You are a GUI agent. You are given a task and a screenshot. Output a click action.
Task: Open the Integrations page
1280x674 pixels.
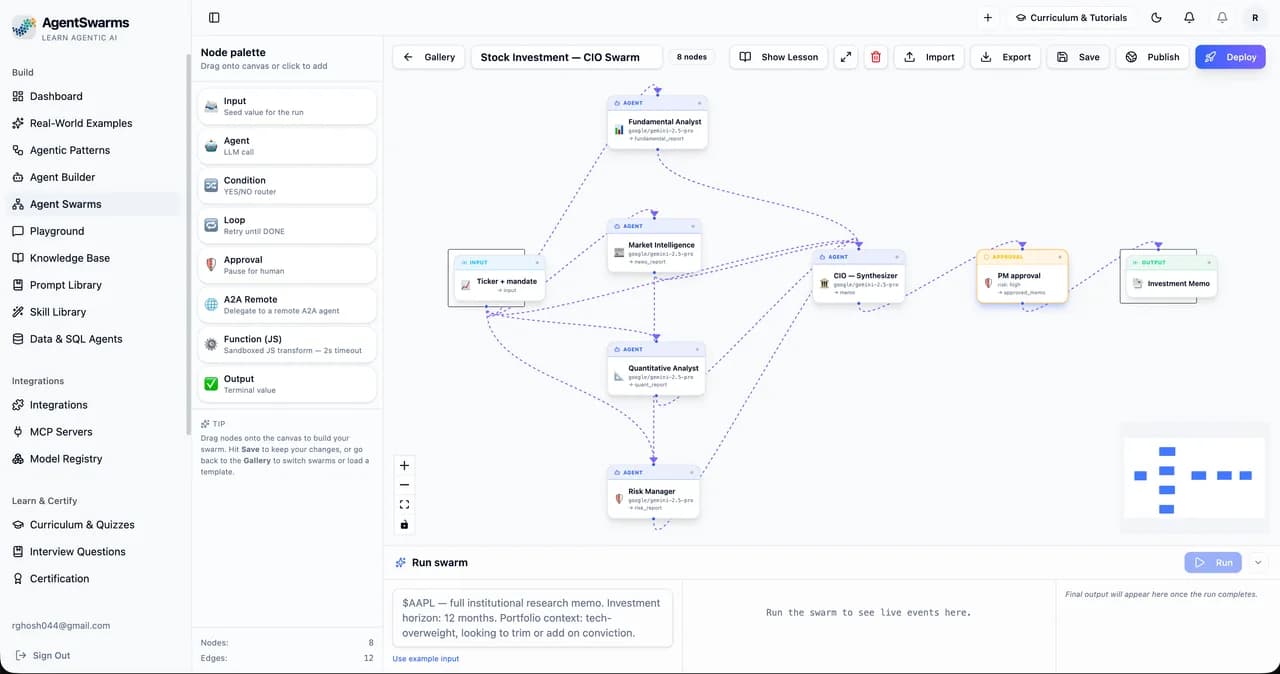pos(95,405)
